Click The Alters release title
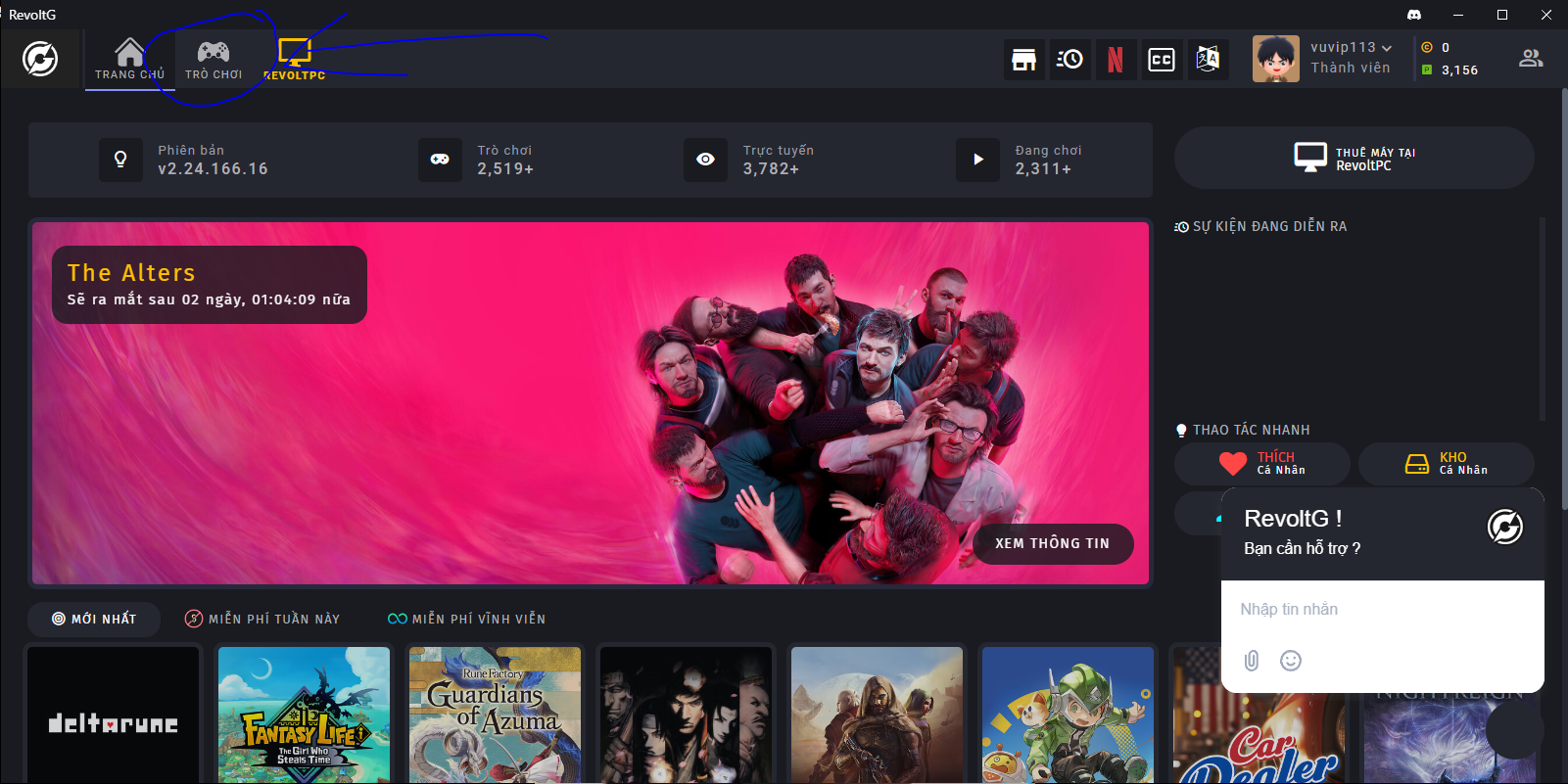Image resolution: width=1568 pixels, height=784 pixels. (131, 273)
